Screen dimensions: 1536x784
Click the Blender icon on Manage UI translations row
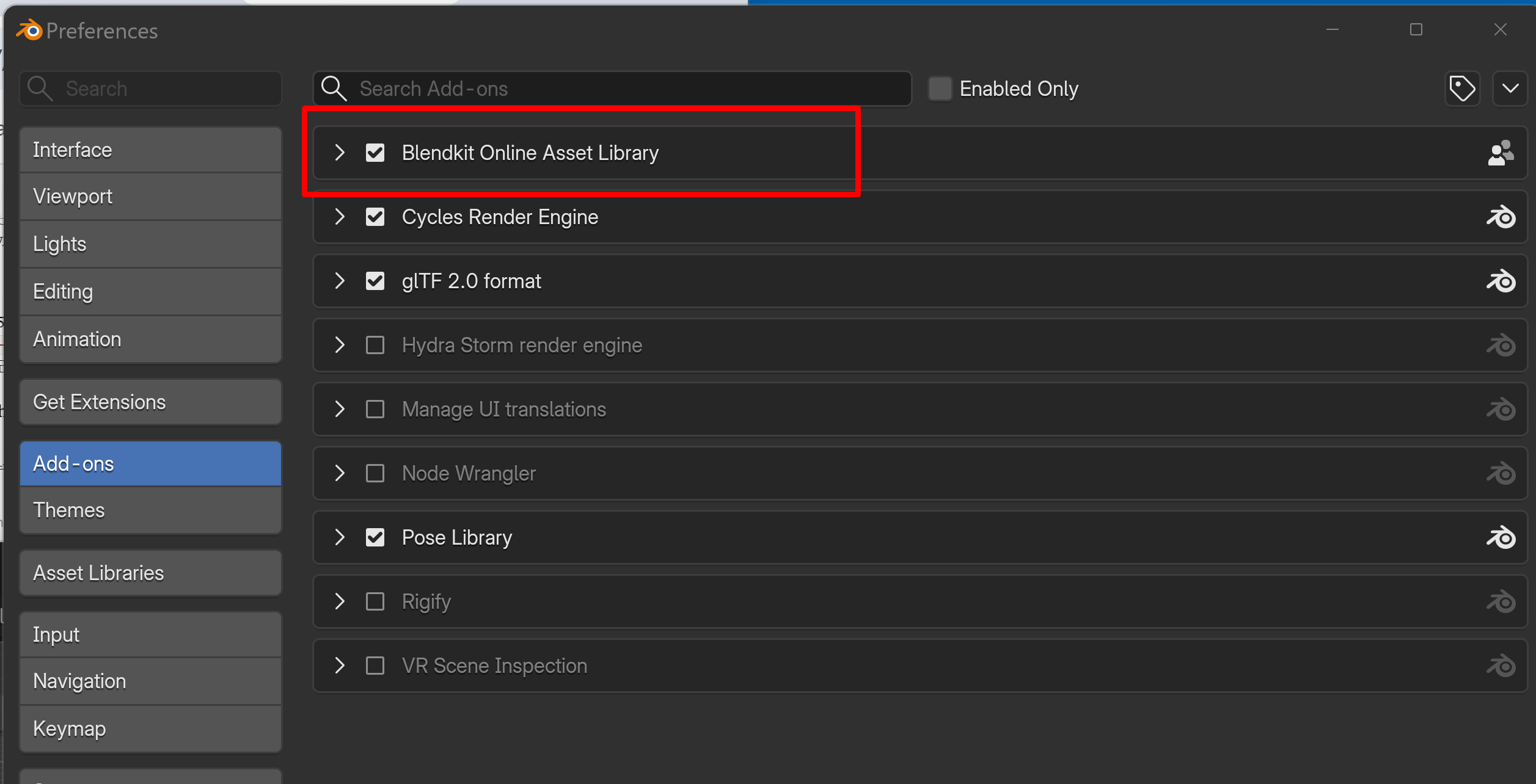tap(1501, 409)
